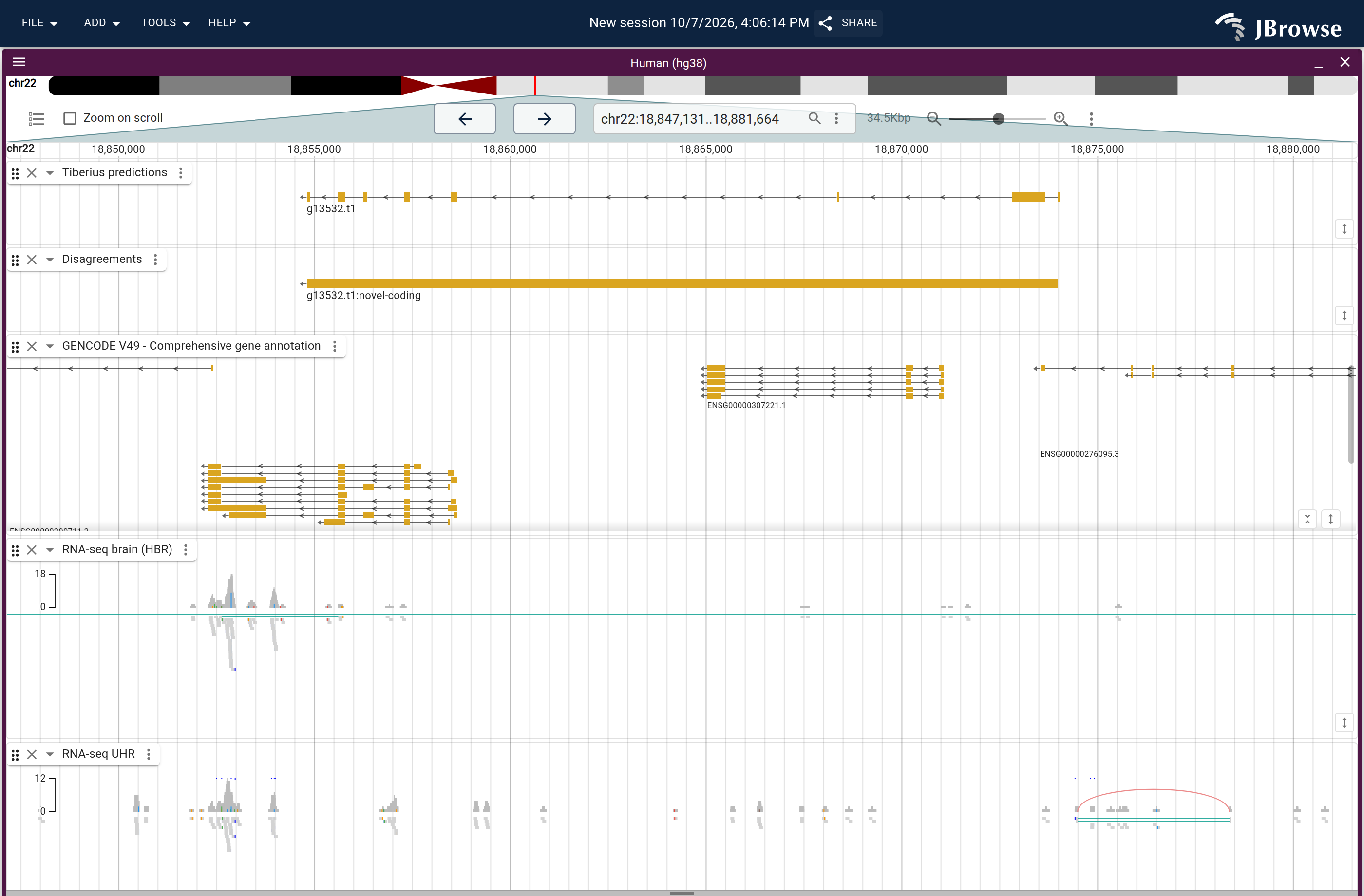
Task: Close the GENCODE V49 track
Action: point(32,346)
